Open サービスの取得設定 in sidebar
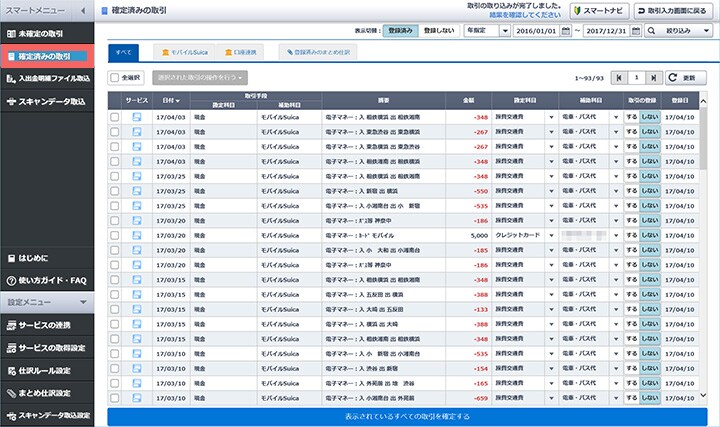Image resolution: width=720 pixels, height=427 pixels. pyautogui.click(x=47, y=348)
